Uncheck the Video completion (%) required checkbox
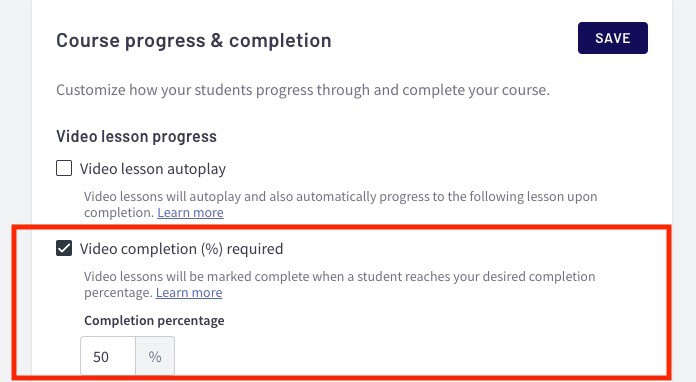 point(64,248)
